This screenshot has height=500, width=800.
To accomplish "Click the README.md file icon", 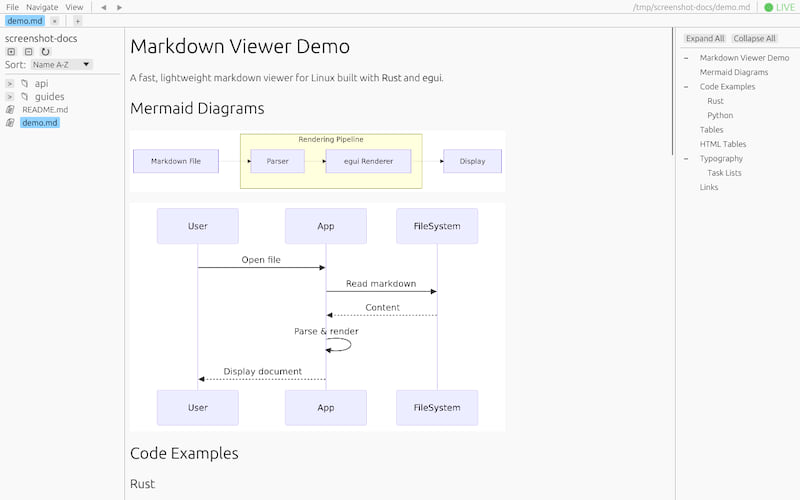I will [11, 110].
